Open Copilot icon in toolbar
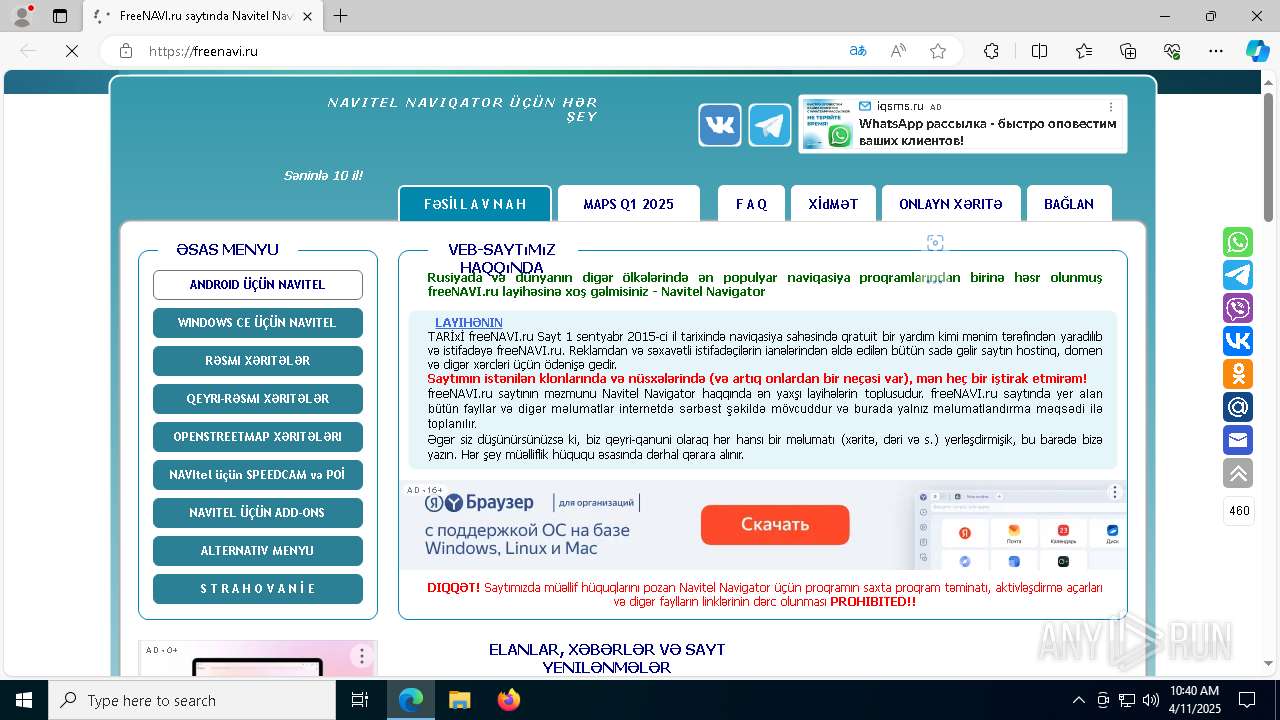This screenshot has height=720, width=1280. coord(1257,51)
